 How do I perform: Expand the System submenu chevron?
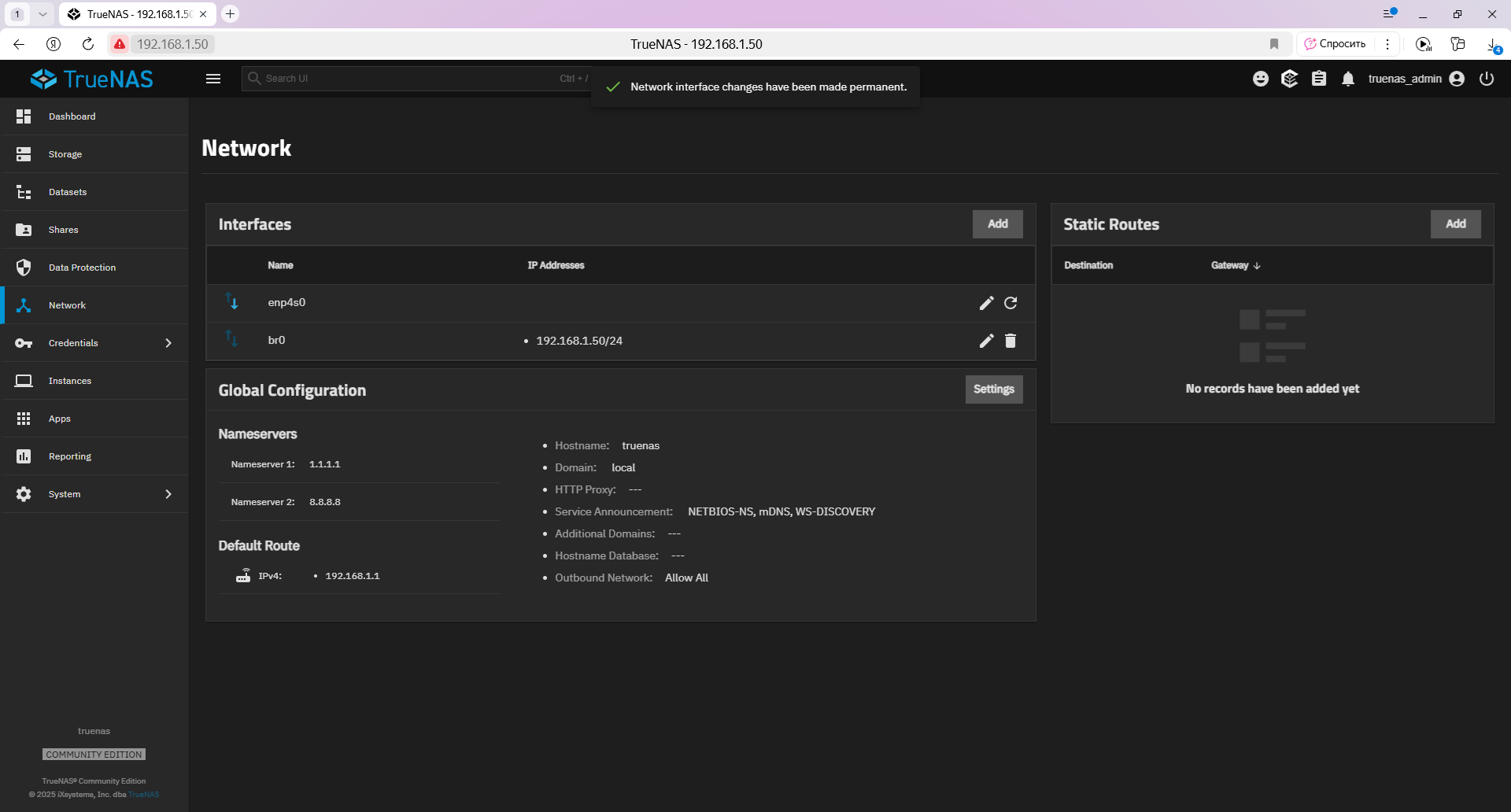coord(168,494)
